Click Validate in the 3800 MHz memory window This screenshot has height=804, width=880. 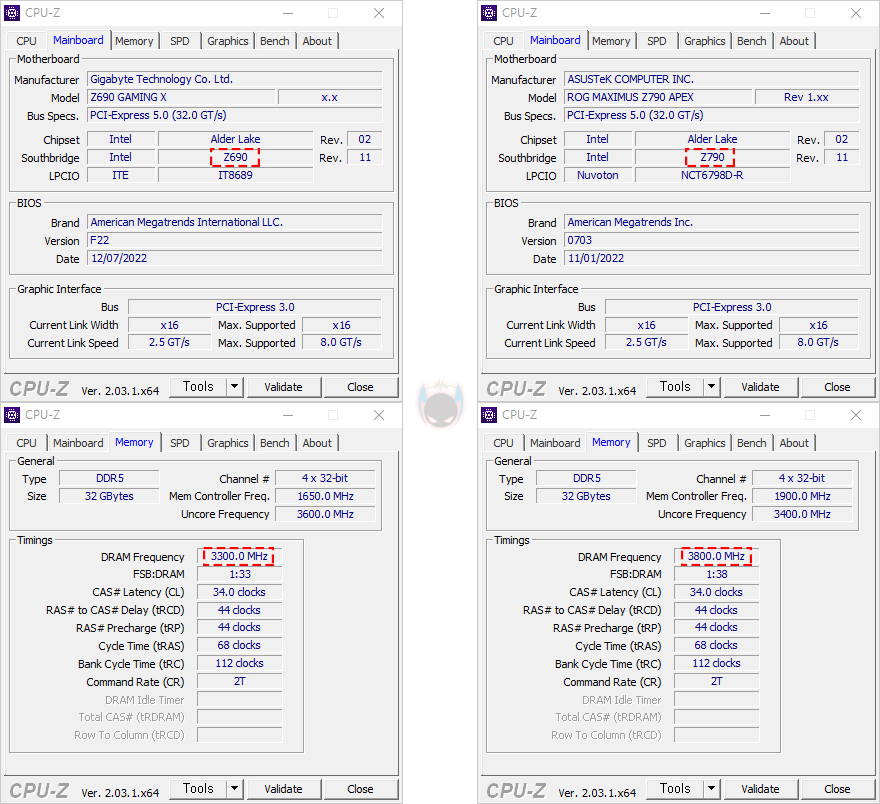point(760,789)
